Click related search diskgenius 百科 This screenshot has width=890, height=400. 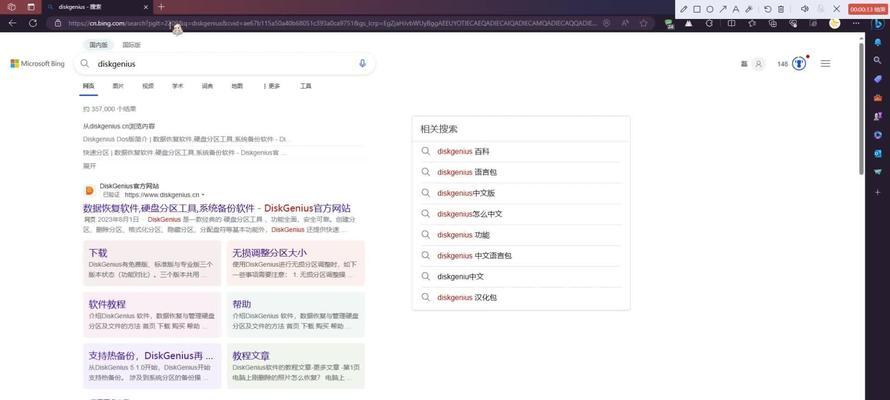[463, 151]
